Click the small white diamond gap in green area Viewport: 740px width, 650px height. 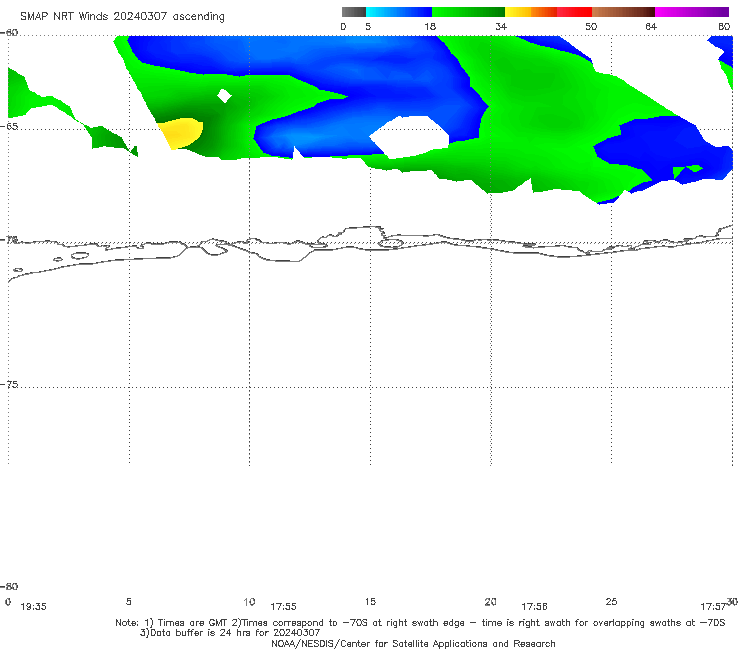224,96
